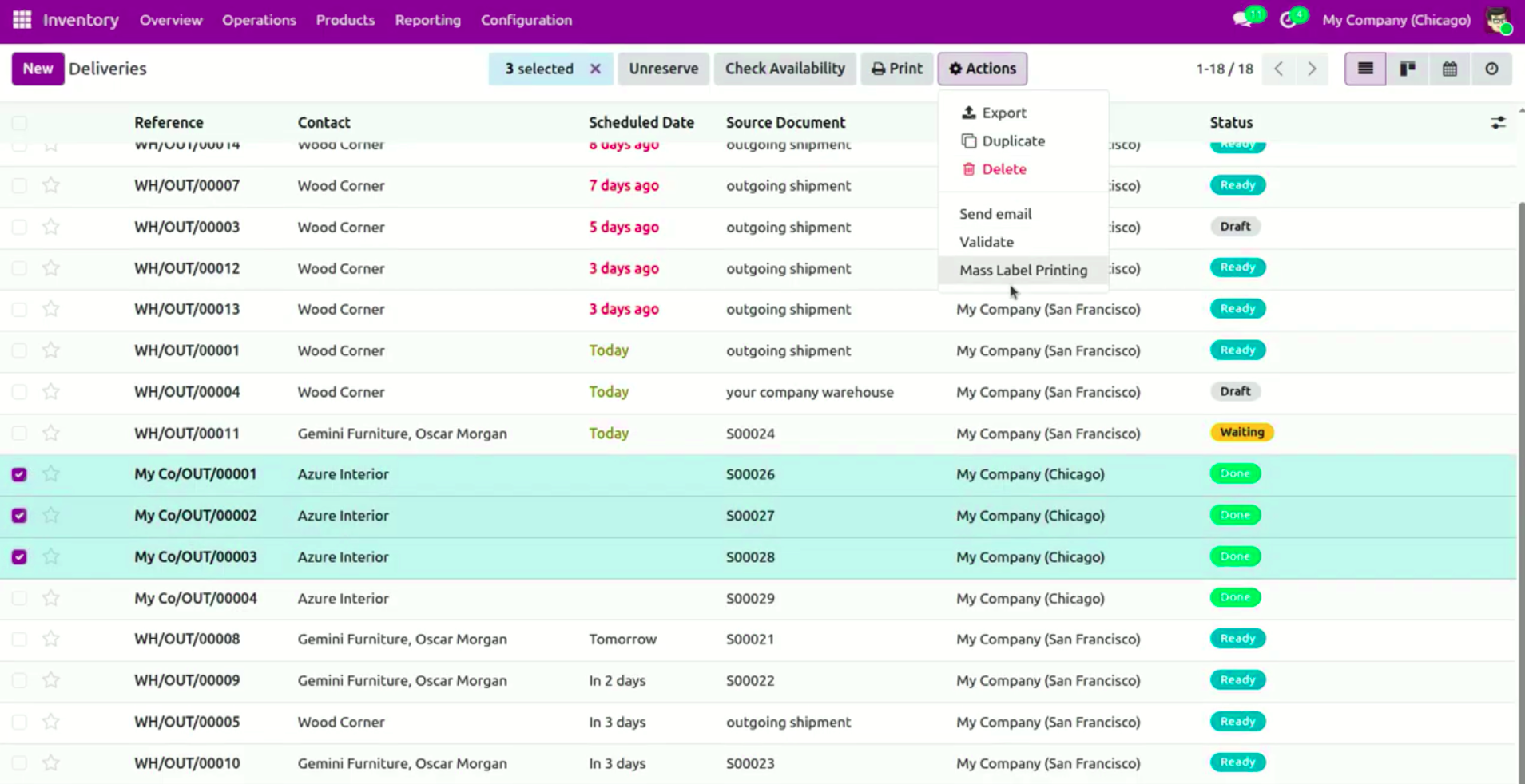1525x784 pixels.
Task: Uncheck the My Co/OUT/00002 row checkbox
Action: click(x=19, y=516)
